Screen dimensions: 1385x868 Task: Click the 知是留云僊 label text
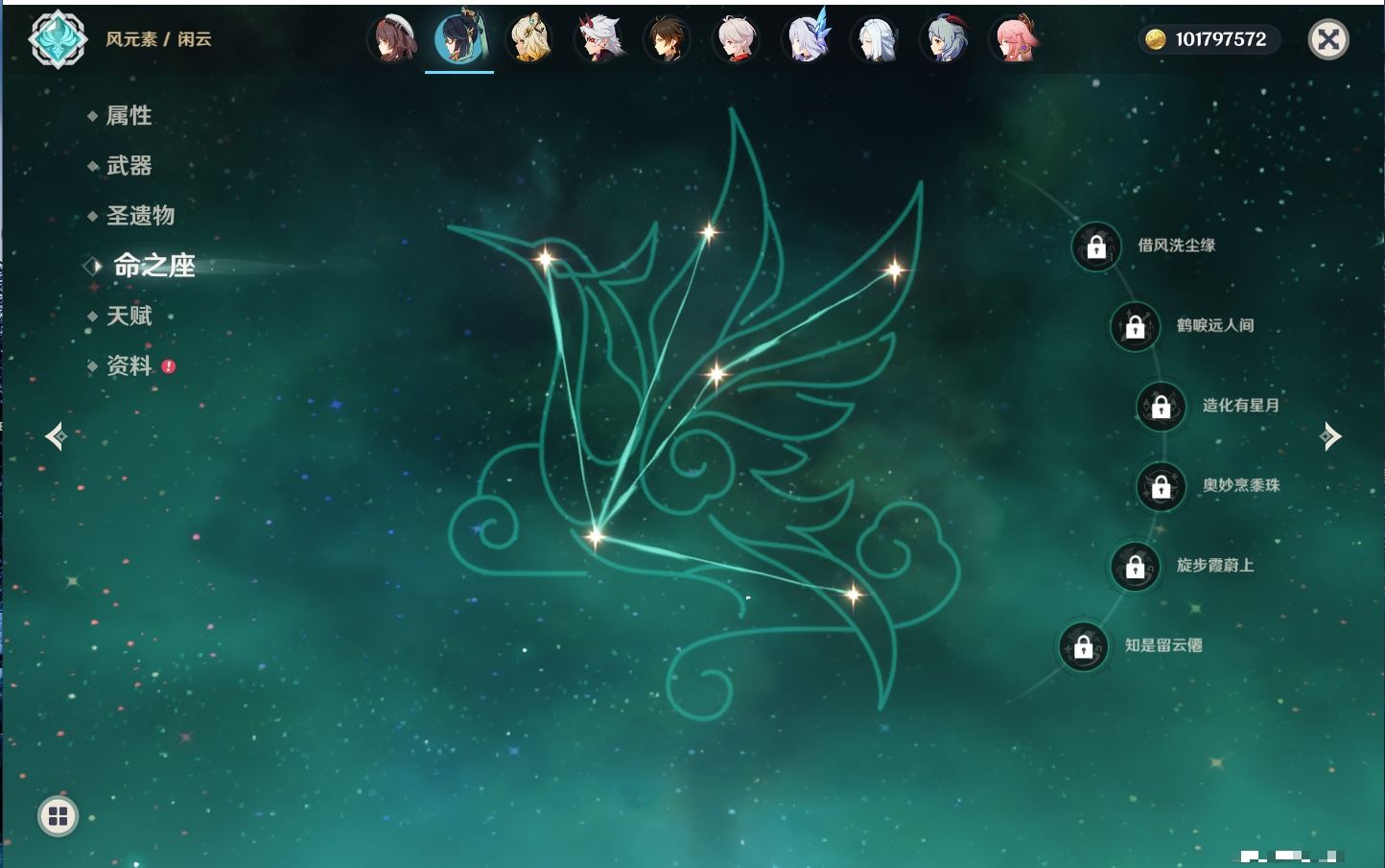click(1163, 645)
